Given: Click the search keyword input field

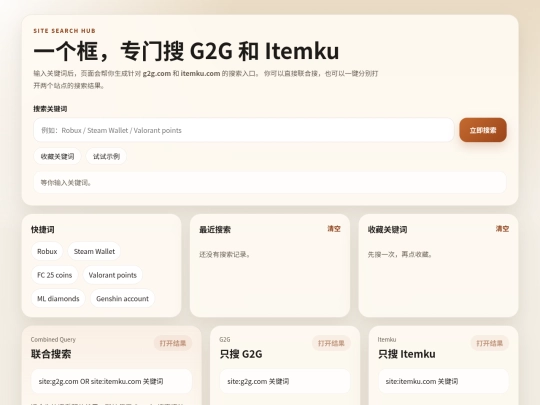Looking at the screenshot, I should click(243, 130).
